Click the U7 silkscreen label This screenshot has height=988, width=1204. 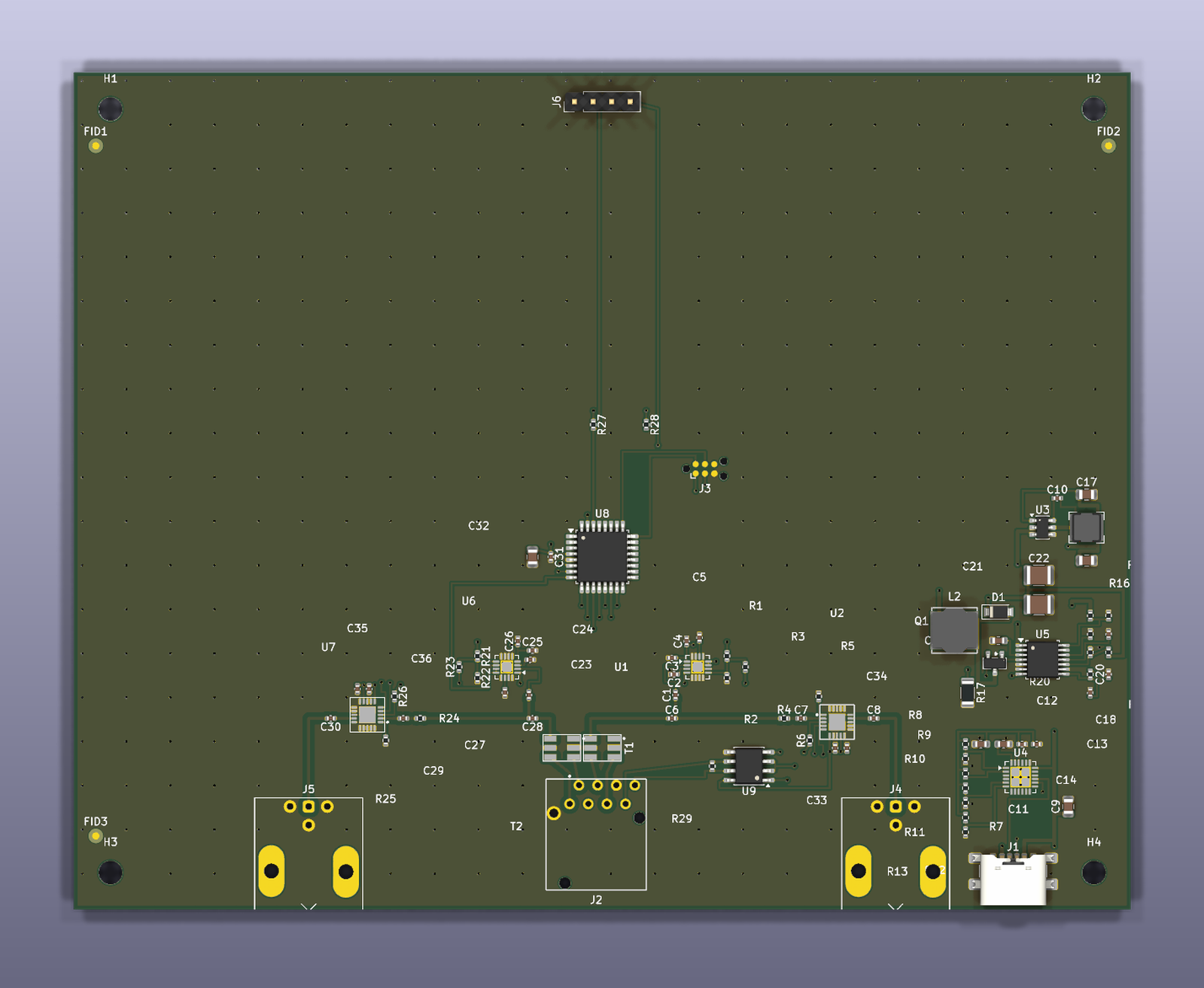point(328,647)
